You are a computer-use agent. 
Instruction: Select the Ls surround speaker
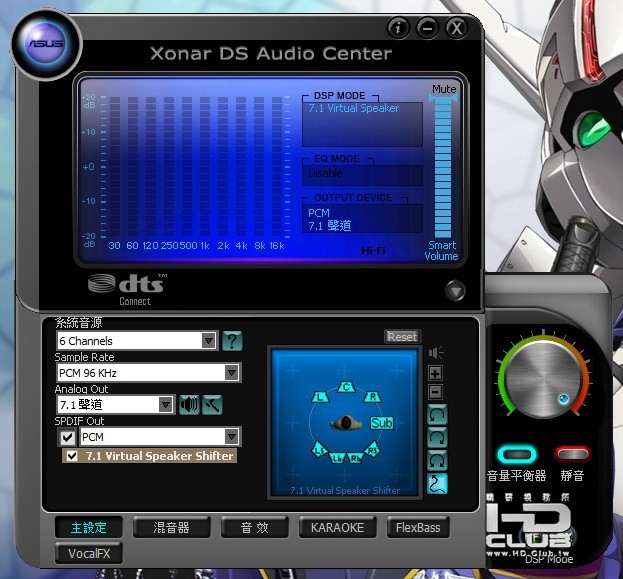tap(319, 449)
